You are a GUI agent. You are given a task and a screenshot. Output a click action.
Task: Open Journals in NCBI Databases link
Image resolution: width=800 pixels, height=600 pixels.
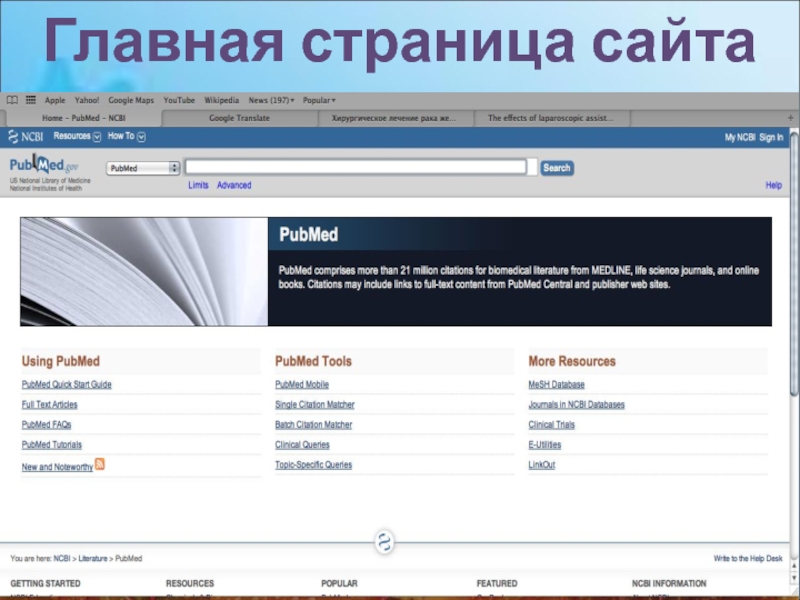click(577, 405)
